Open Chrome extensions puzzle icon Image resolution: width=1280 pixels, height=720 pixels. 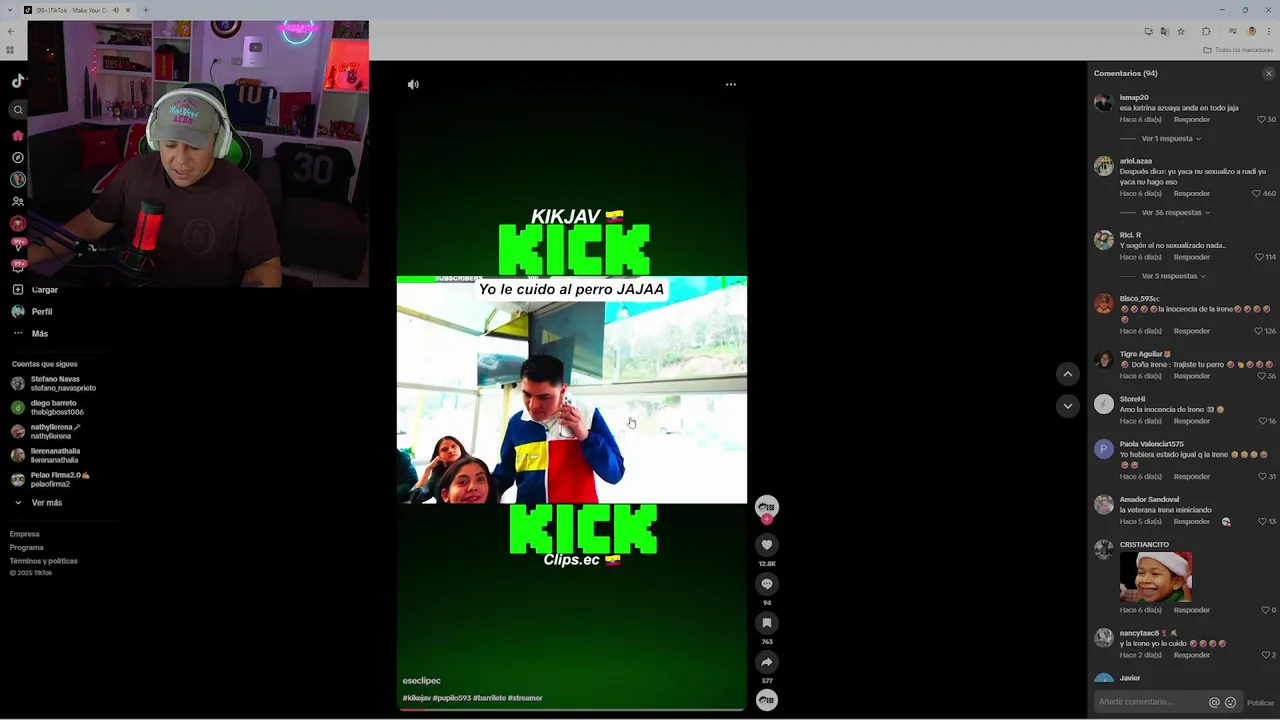click(1206, 31)
